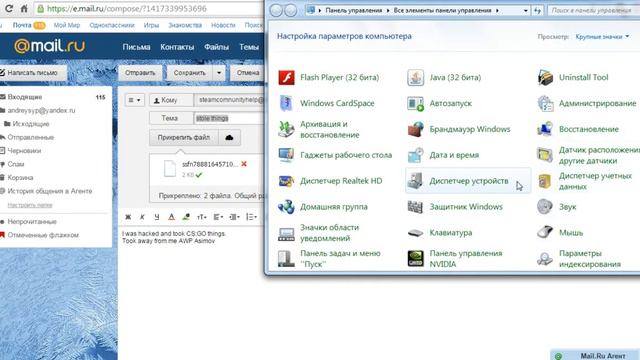Open Гаджеты рабочего стола icon

click(x=287, y=155)
